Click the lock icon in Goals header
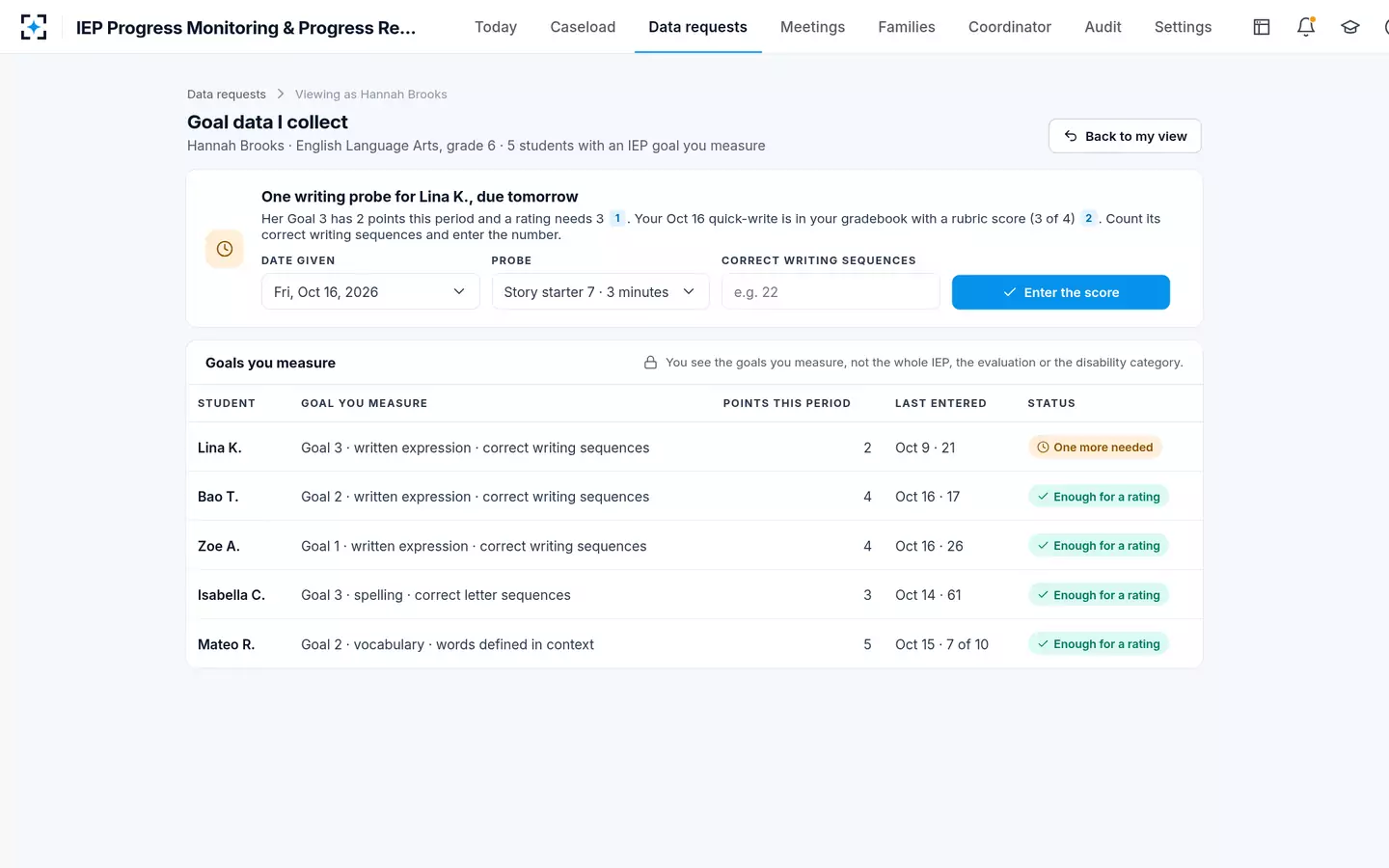1389x868 pixels. coord(650,363)
